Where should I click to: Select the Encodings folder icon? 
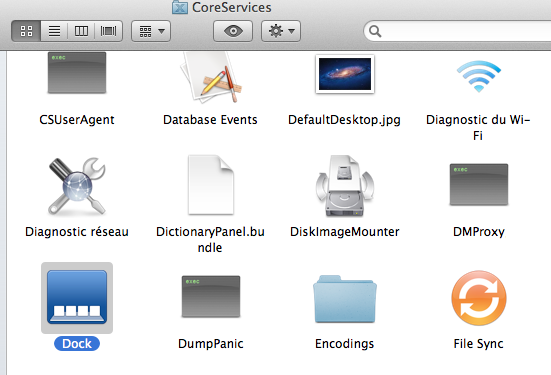tap(345, 299)
